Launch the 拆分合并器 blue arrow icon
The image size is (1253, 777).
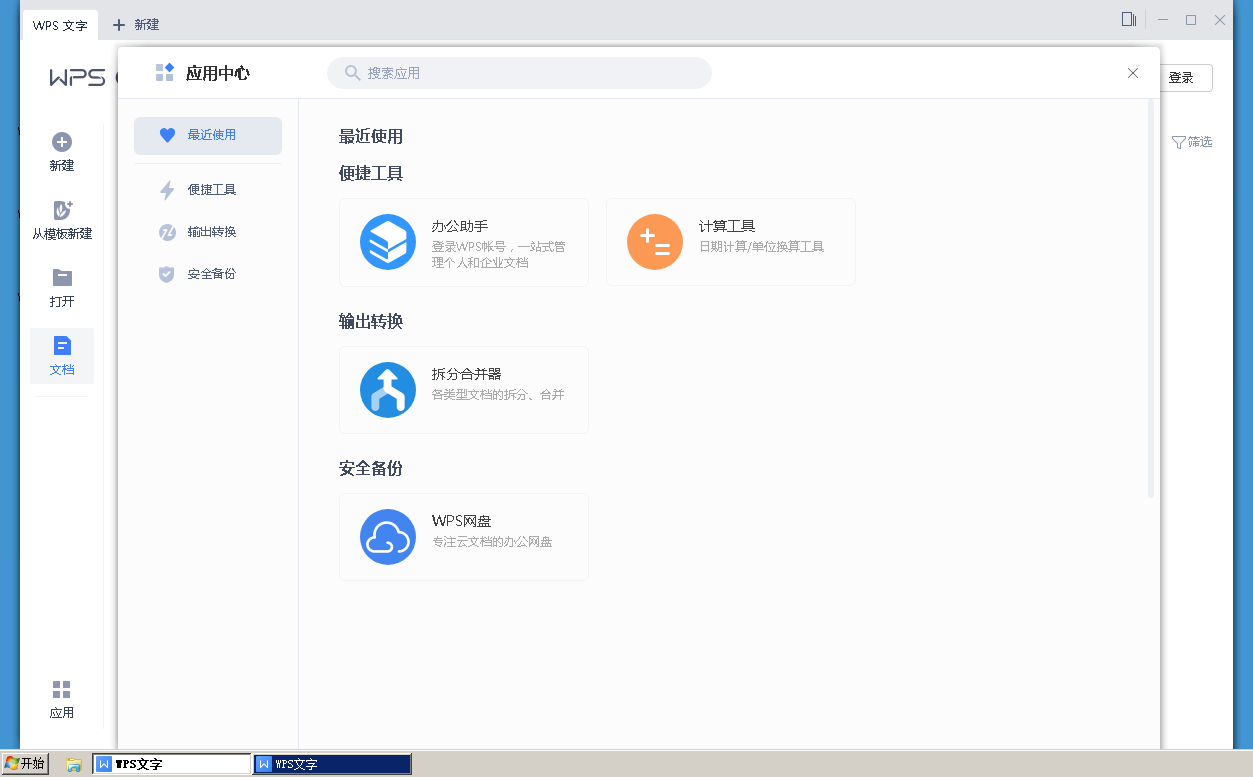pos(388,390)
